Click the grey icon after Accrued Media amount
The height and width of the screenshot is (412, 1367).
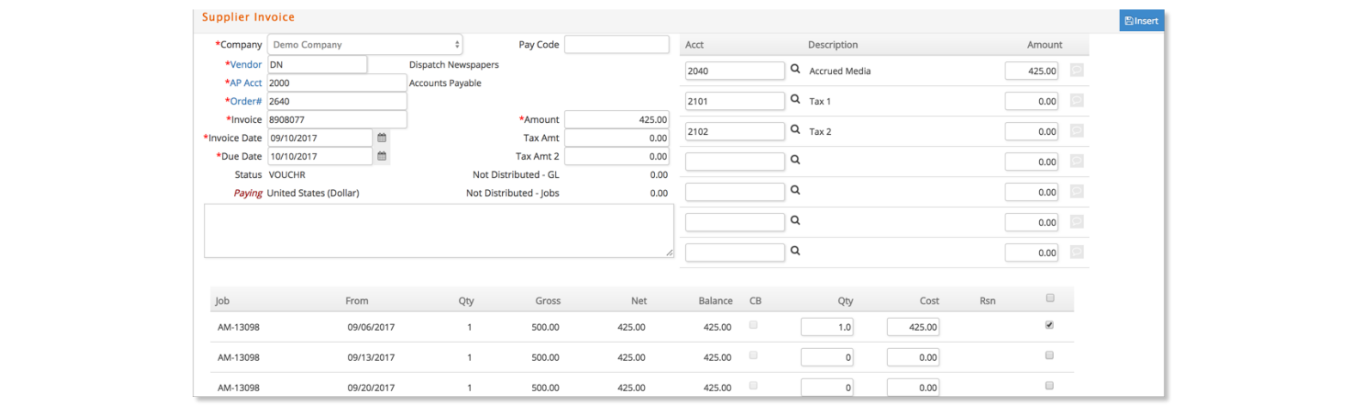coord(1076,71)
